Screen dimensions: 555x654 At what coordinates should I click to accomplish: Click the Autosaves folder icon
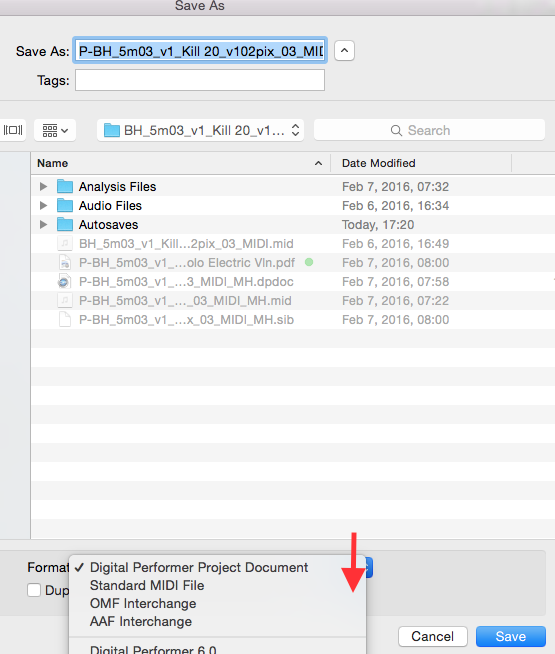[x=65, y=225]
